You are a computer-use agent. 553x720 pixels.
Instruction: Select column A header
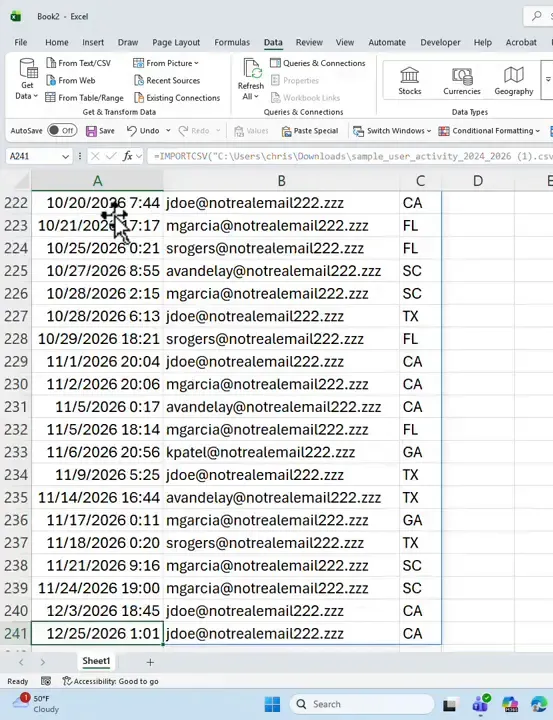(97, 181)
